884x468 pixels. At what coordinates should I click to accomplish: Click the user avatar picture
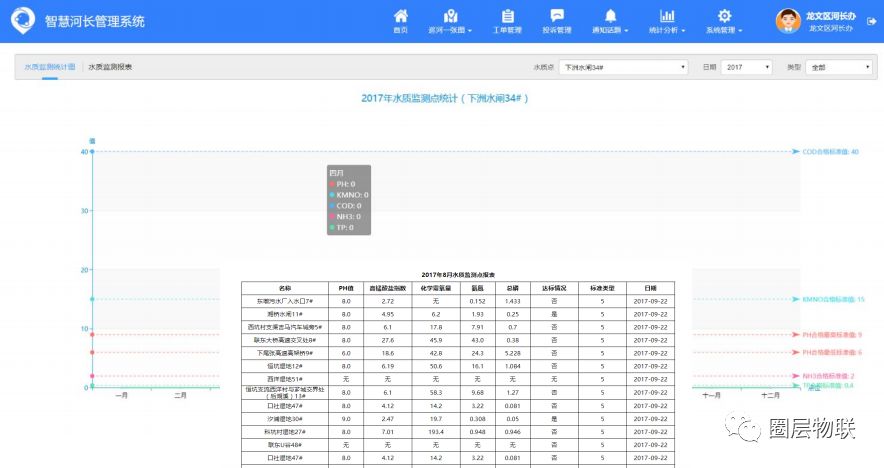point(788,21)
